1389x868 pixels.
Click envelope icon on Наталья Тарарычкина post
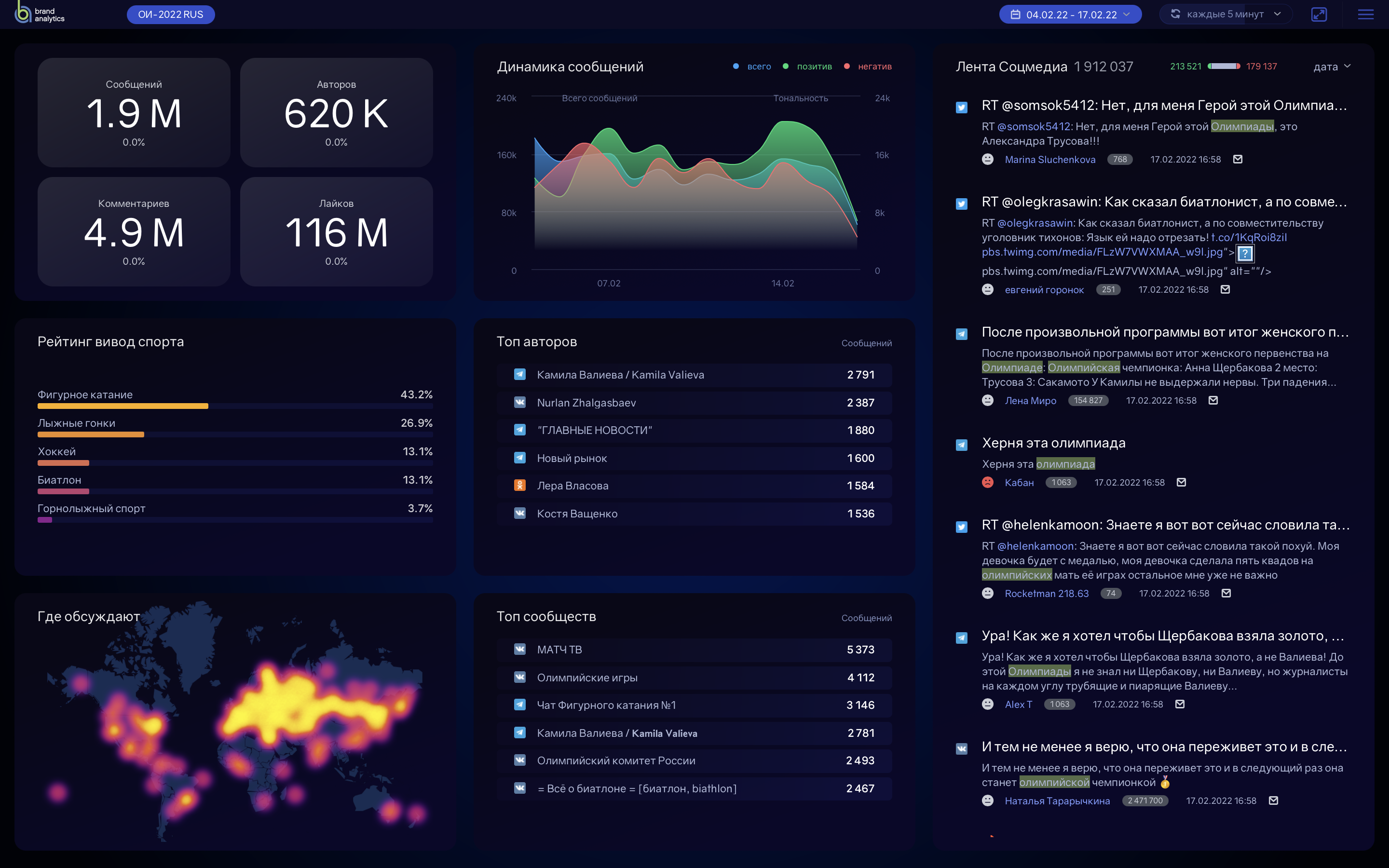(1273, 800)
